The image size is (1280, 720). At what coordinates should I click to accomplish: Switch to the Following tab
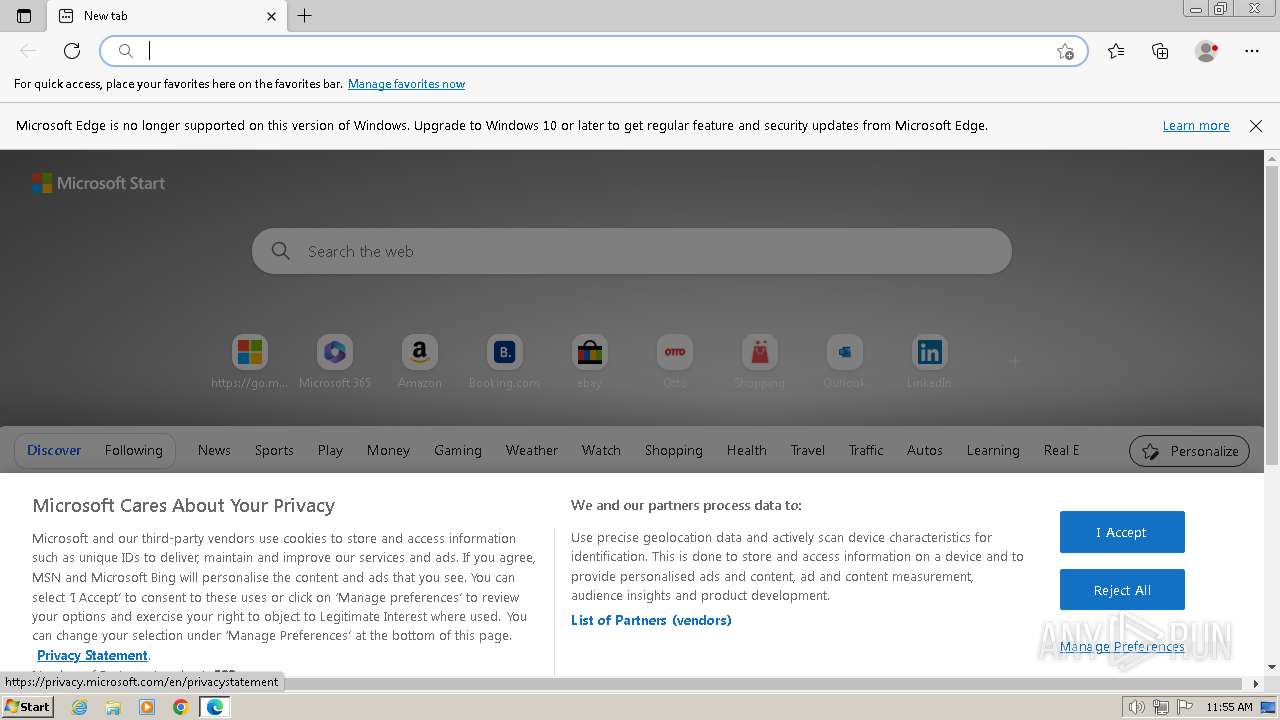[x=134, y=451]
